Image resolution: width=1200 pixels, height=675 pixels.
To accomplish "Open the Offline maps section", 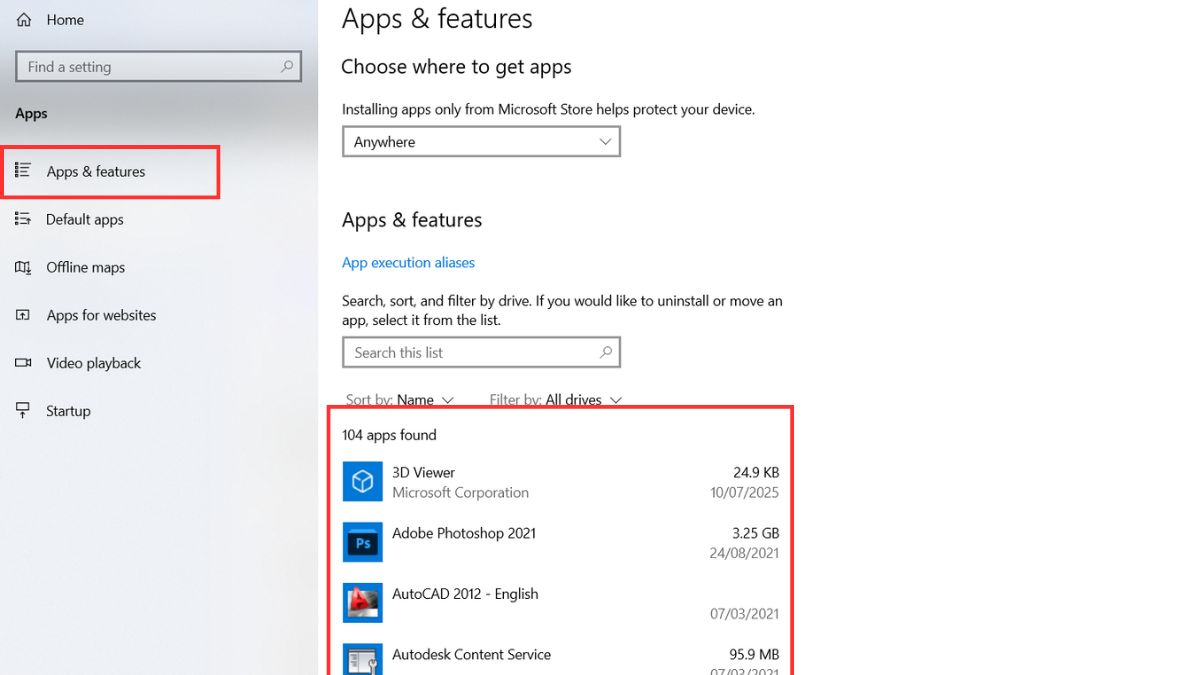I will 86,267.
